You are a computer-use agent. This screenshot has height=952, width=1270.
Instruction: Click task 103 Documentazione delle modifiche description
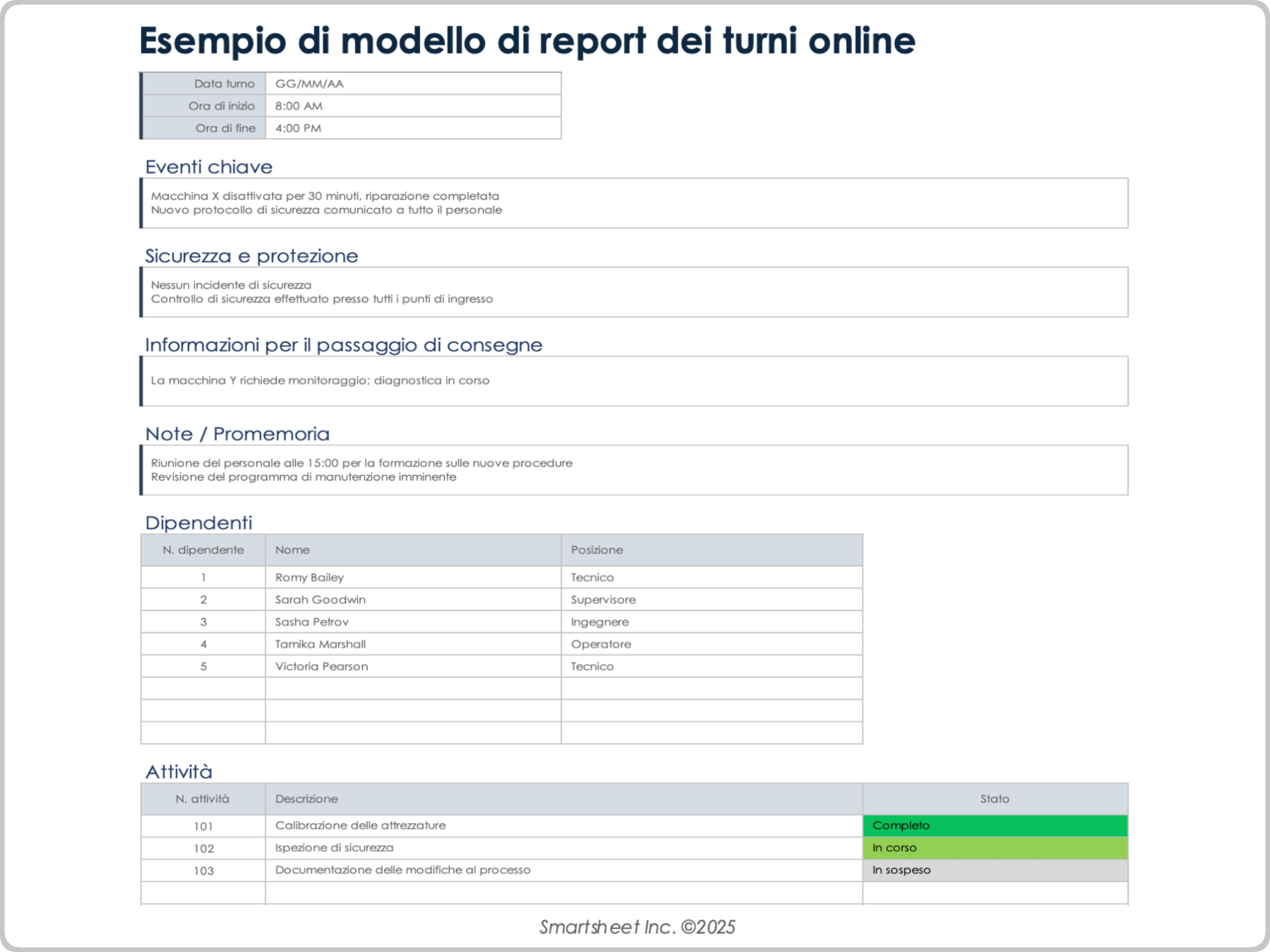point(402,870)
